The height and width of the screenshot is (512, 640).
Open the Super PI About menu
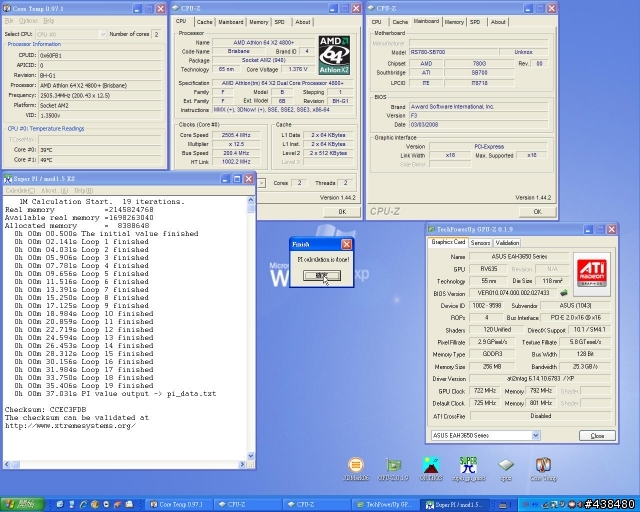point(54,190)
